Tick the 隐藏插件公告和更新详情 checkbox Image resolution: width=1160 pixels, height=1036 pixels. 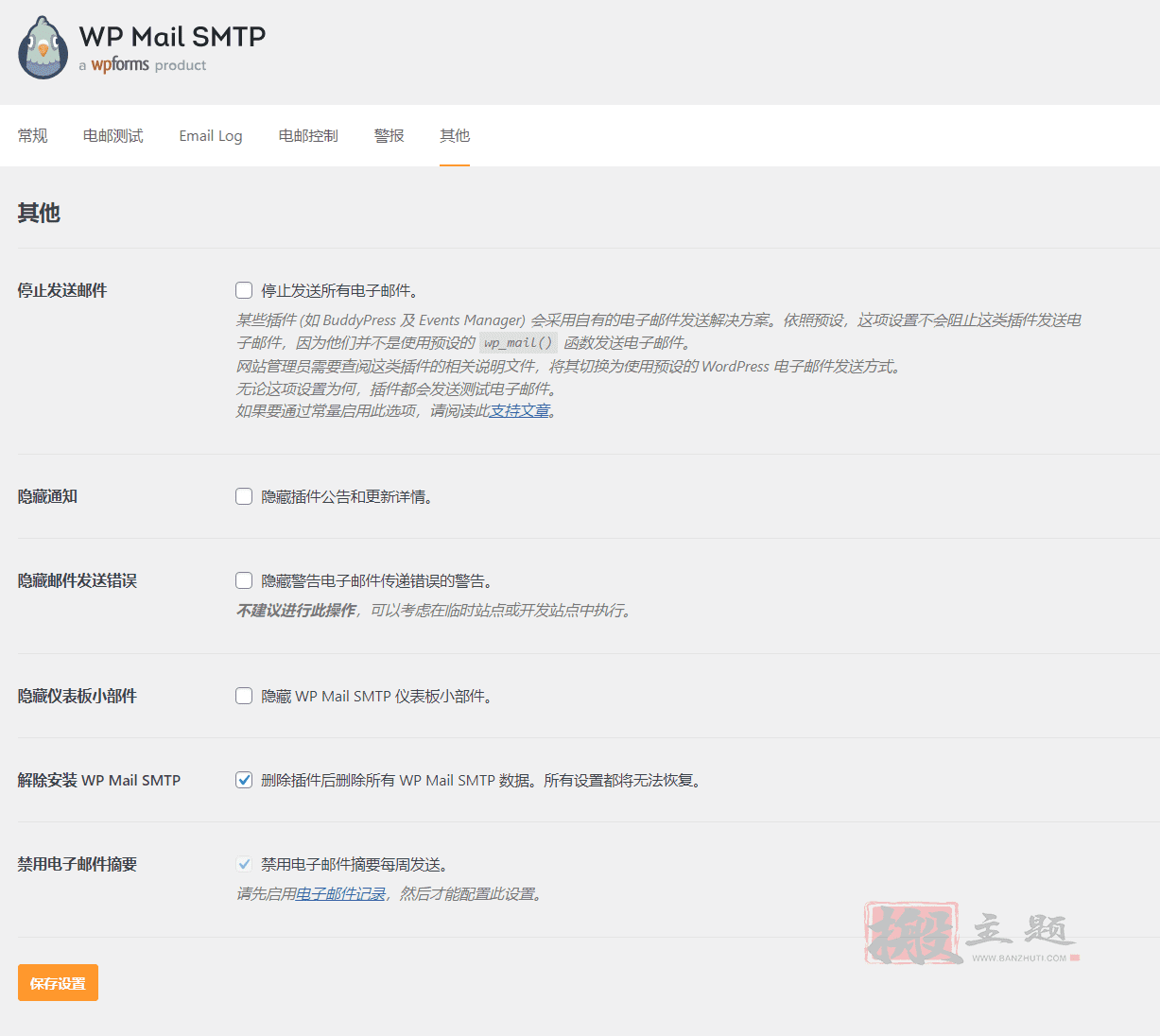pyautogui.click(x=244, y=496)
